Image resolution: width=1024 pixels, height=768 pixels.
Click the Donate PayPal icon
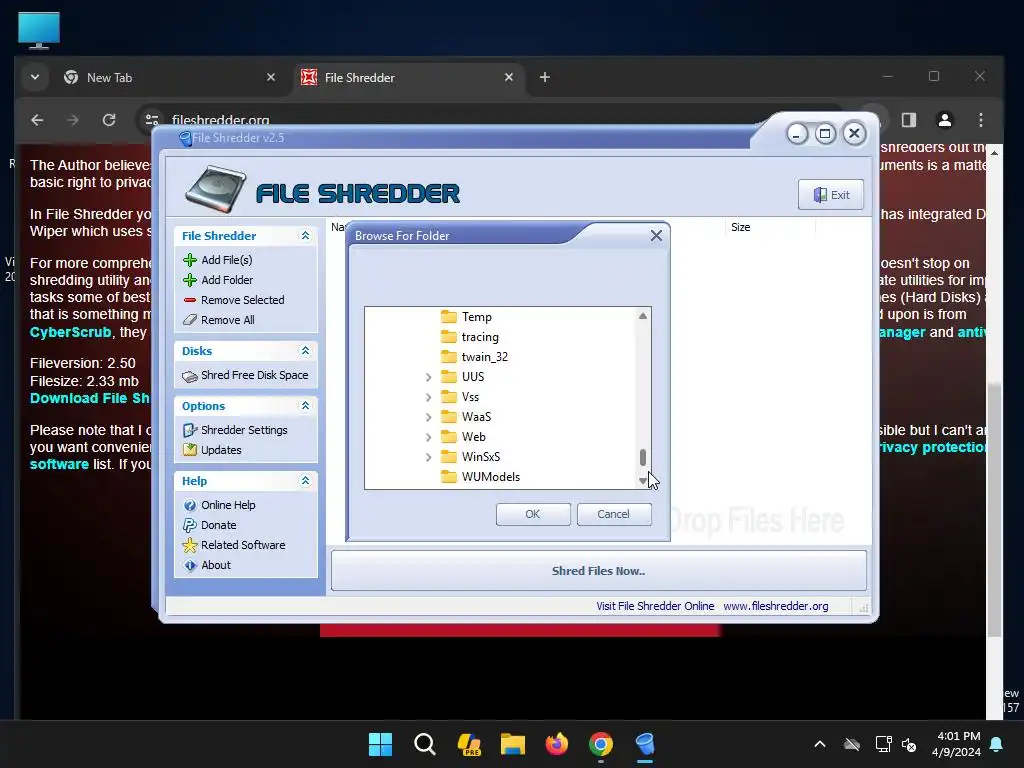tap(190, 525)
